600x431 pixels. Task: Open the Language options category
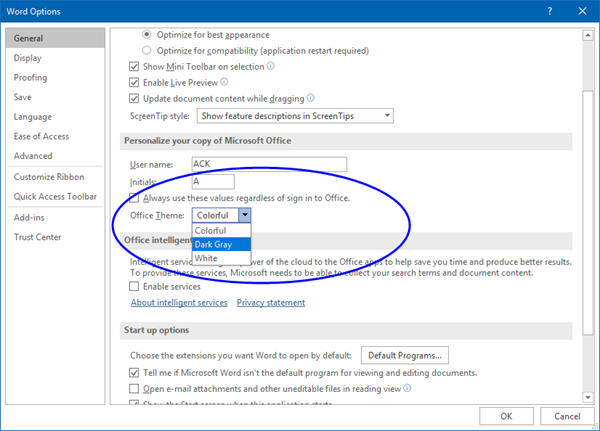point(55,117)
